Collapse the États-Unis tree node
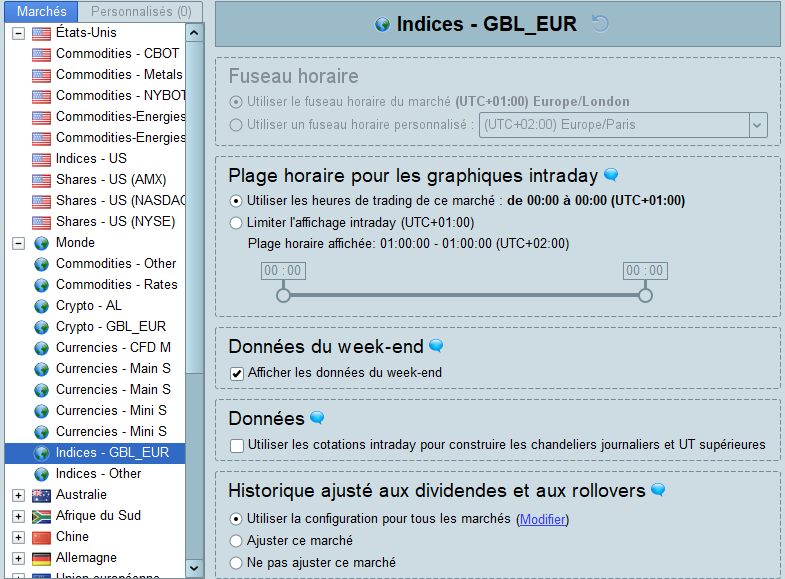Screen dimensions: 785x579 click(x=19, y=34)
